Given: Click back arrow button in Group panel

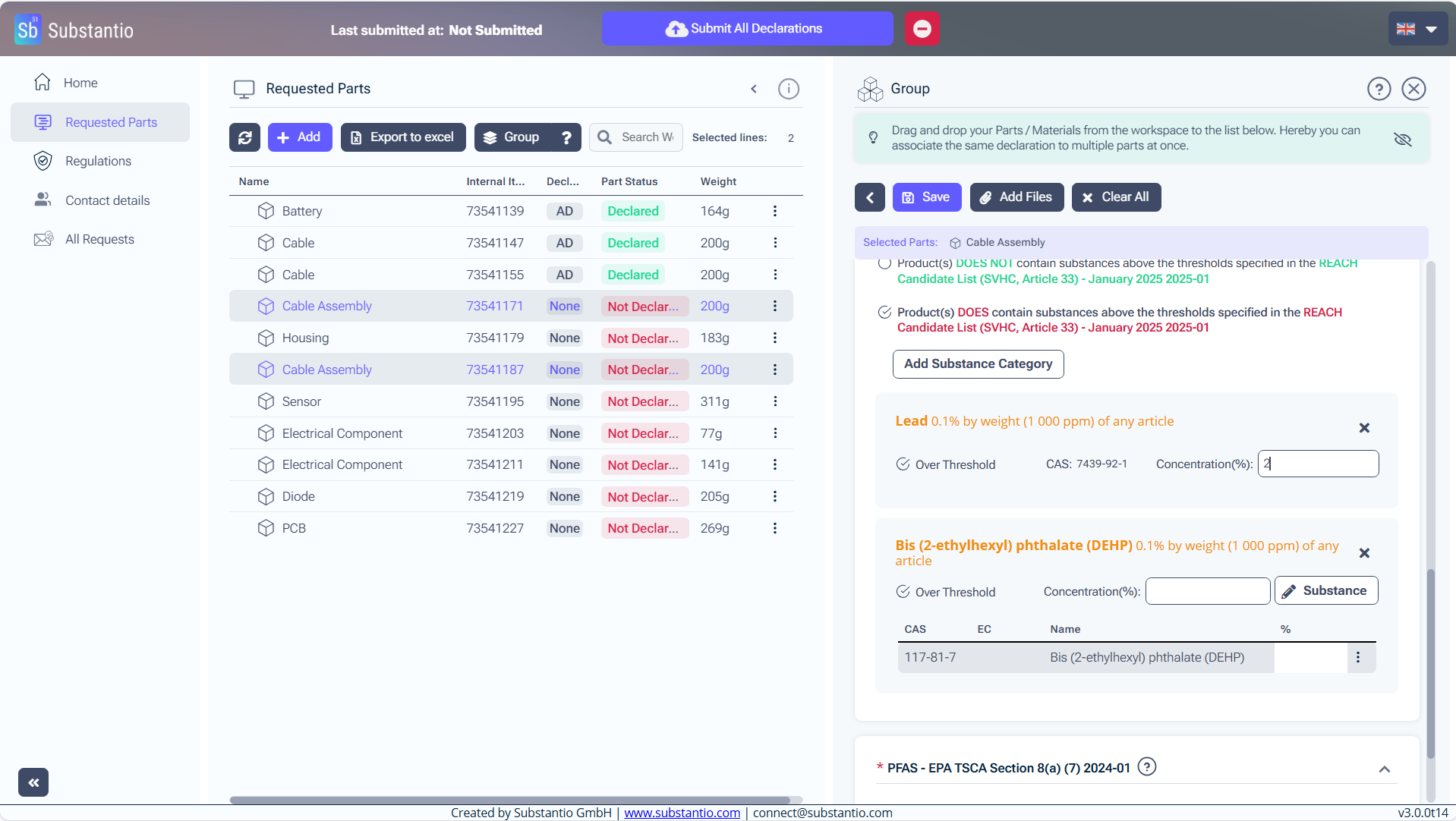Looking at the screenshot, I should pyautogui.click(x=870, y=197).
